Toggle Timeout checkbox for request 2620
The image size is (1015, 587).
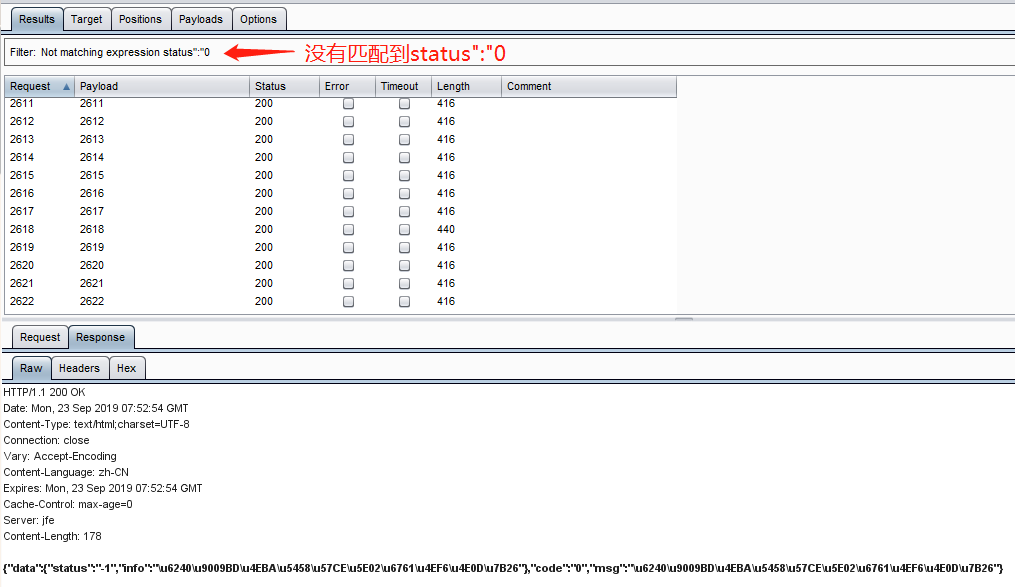coord(405,265)
